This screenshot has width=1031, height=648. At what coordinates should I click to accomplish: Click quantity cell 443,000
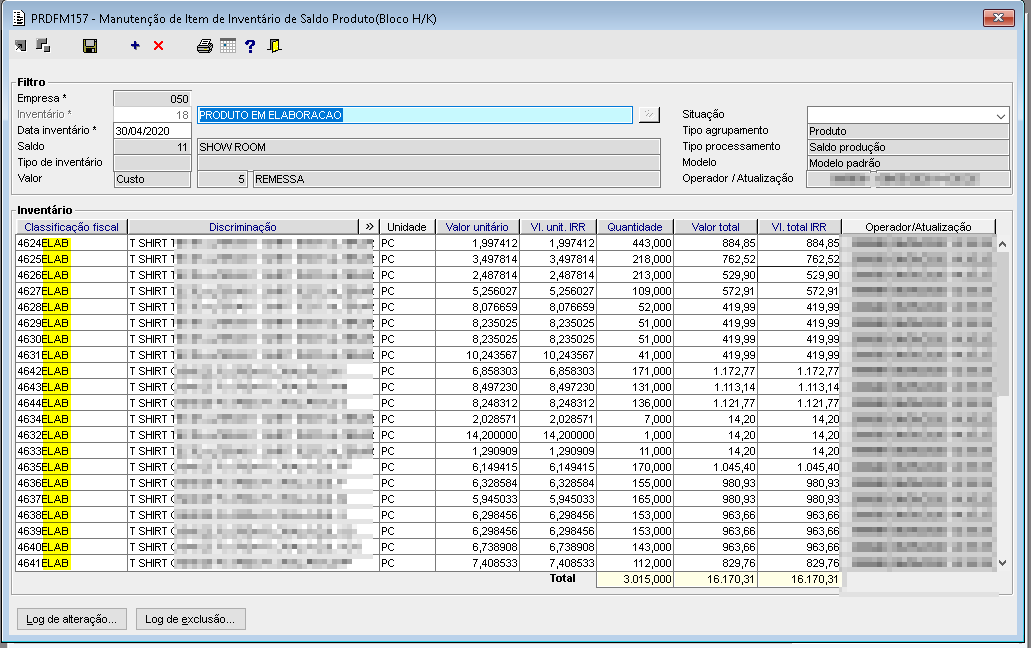coord(635,243)
